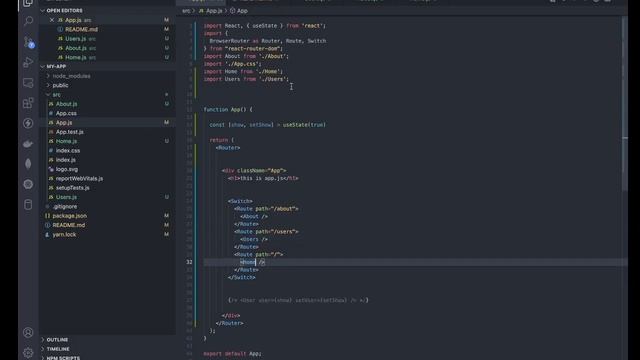Open logo.svg in the file tree
Image resolution: width=640 pixels, height=360 pixels.
click(107, 169)
